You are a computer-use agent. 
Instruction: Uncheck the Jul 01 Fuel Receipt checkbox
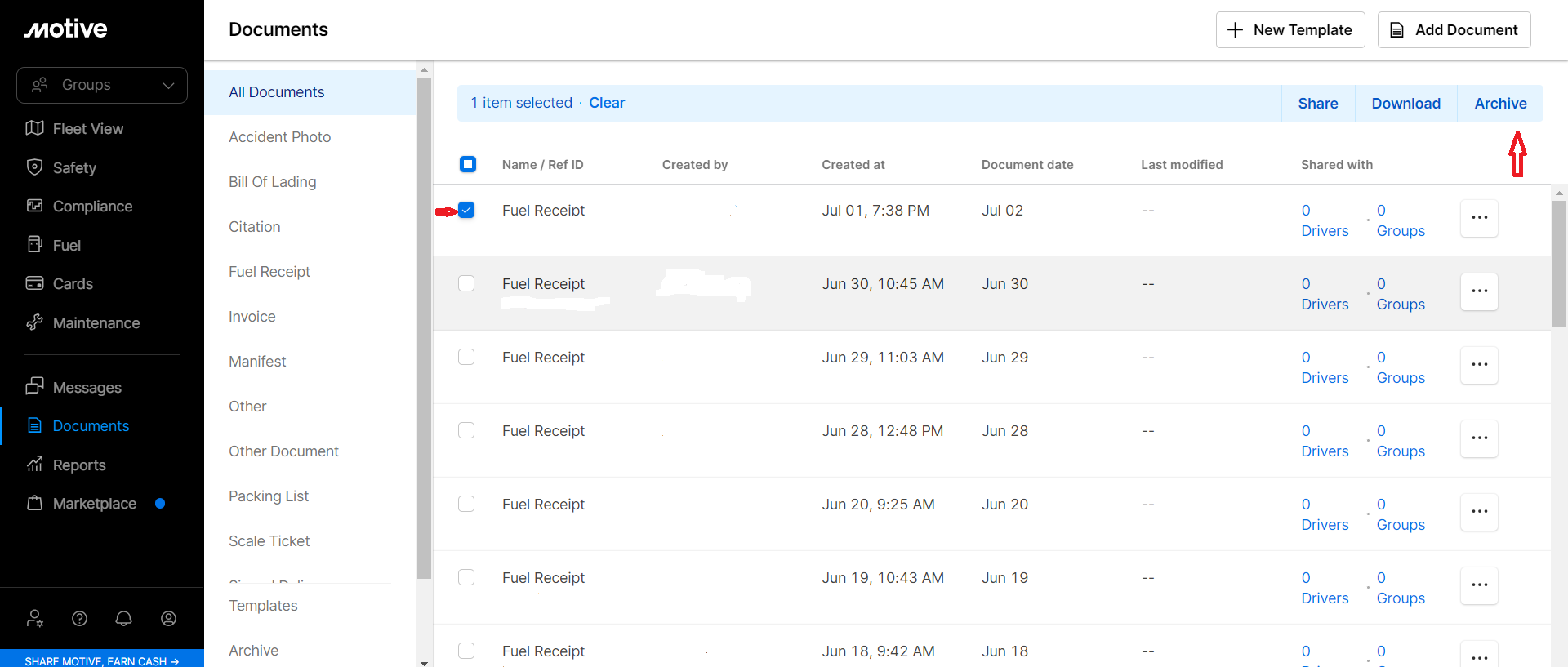click(x=466, y=210)
